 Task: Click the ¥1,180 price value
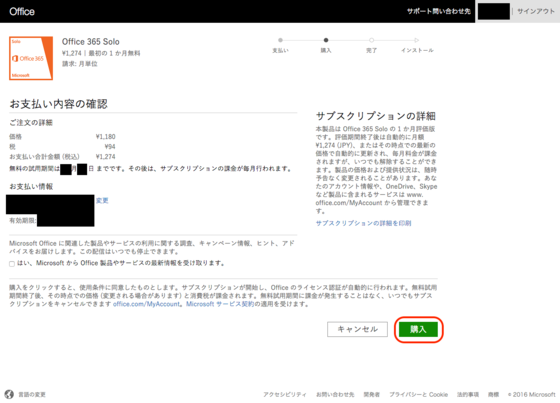click(106, 136)
